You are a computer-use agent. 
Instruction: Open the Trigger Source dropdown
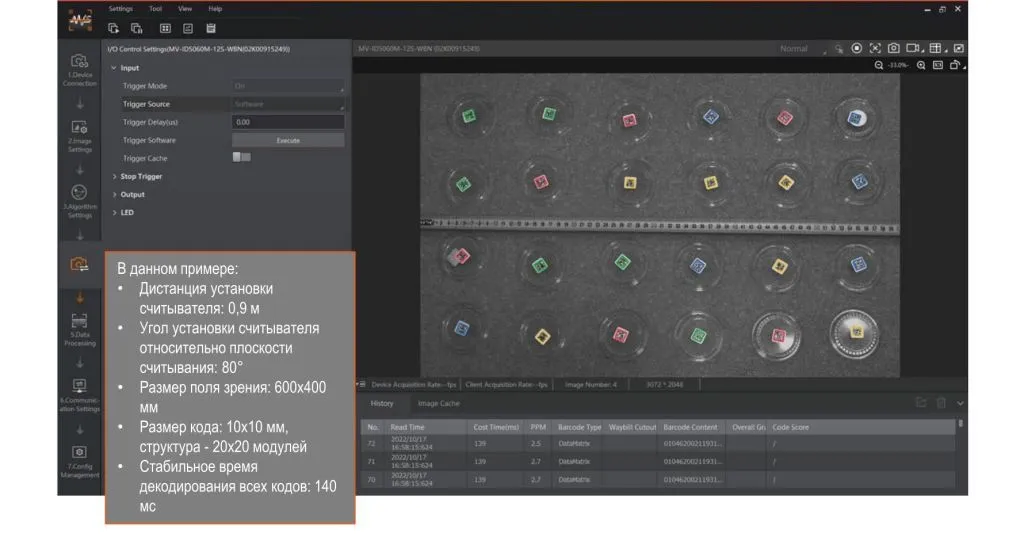(288, 104)
